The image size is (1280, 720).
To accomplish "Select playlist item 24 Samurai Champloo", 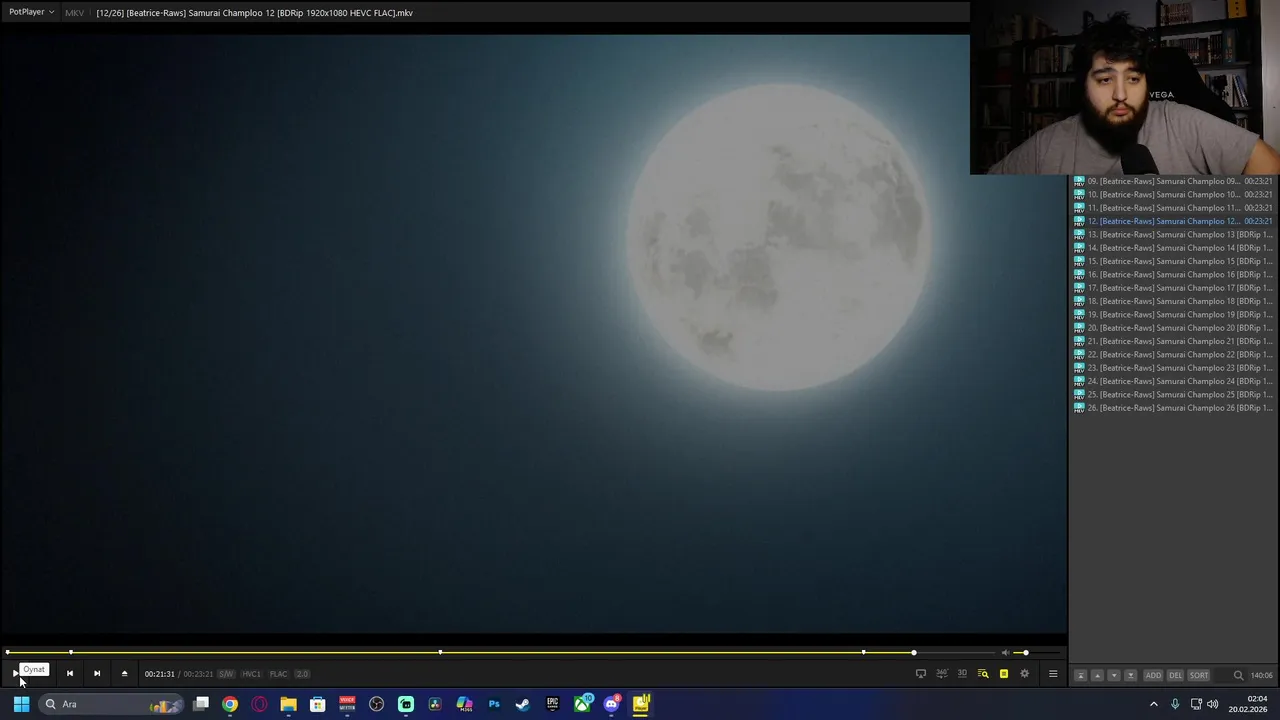I will (1173, 381).
